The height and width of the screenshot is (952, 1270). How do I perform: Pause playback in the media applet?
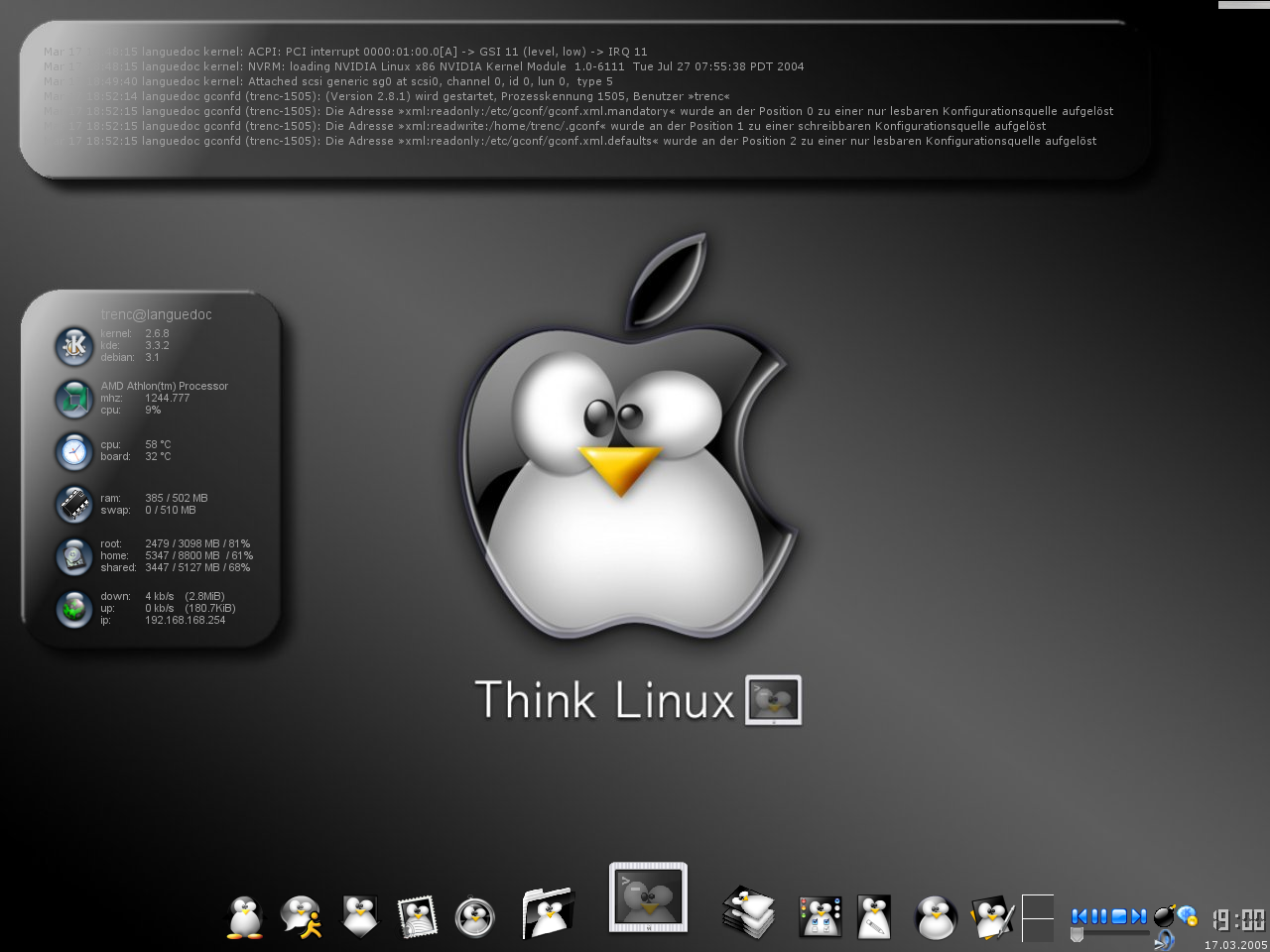click(1099, 916)
